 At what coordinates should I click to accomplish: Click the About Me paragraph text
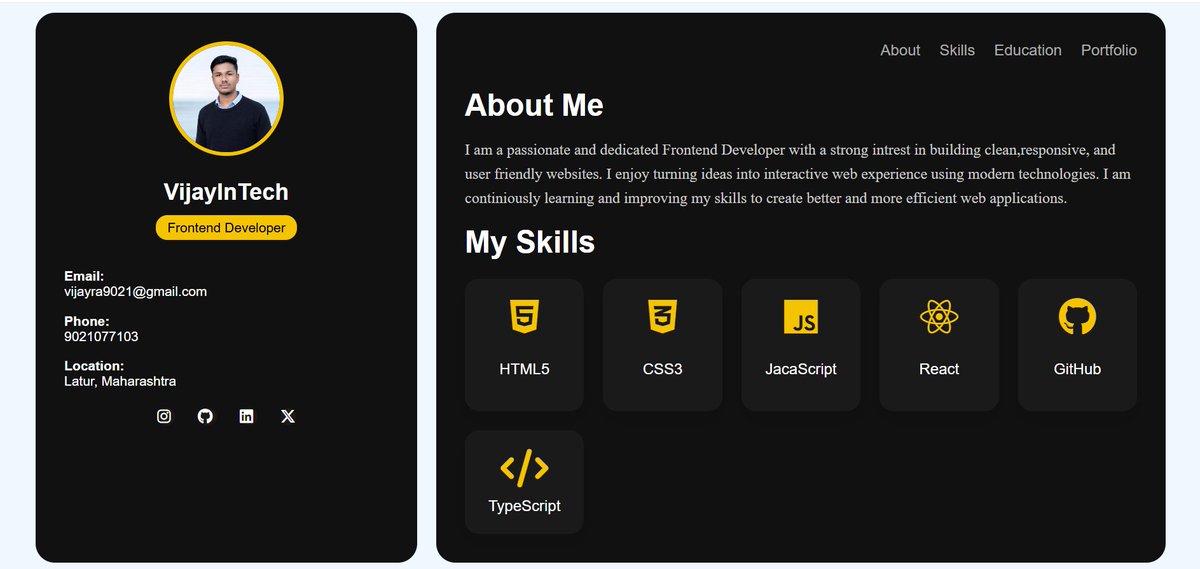(x=798, y=174)
